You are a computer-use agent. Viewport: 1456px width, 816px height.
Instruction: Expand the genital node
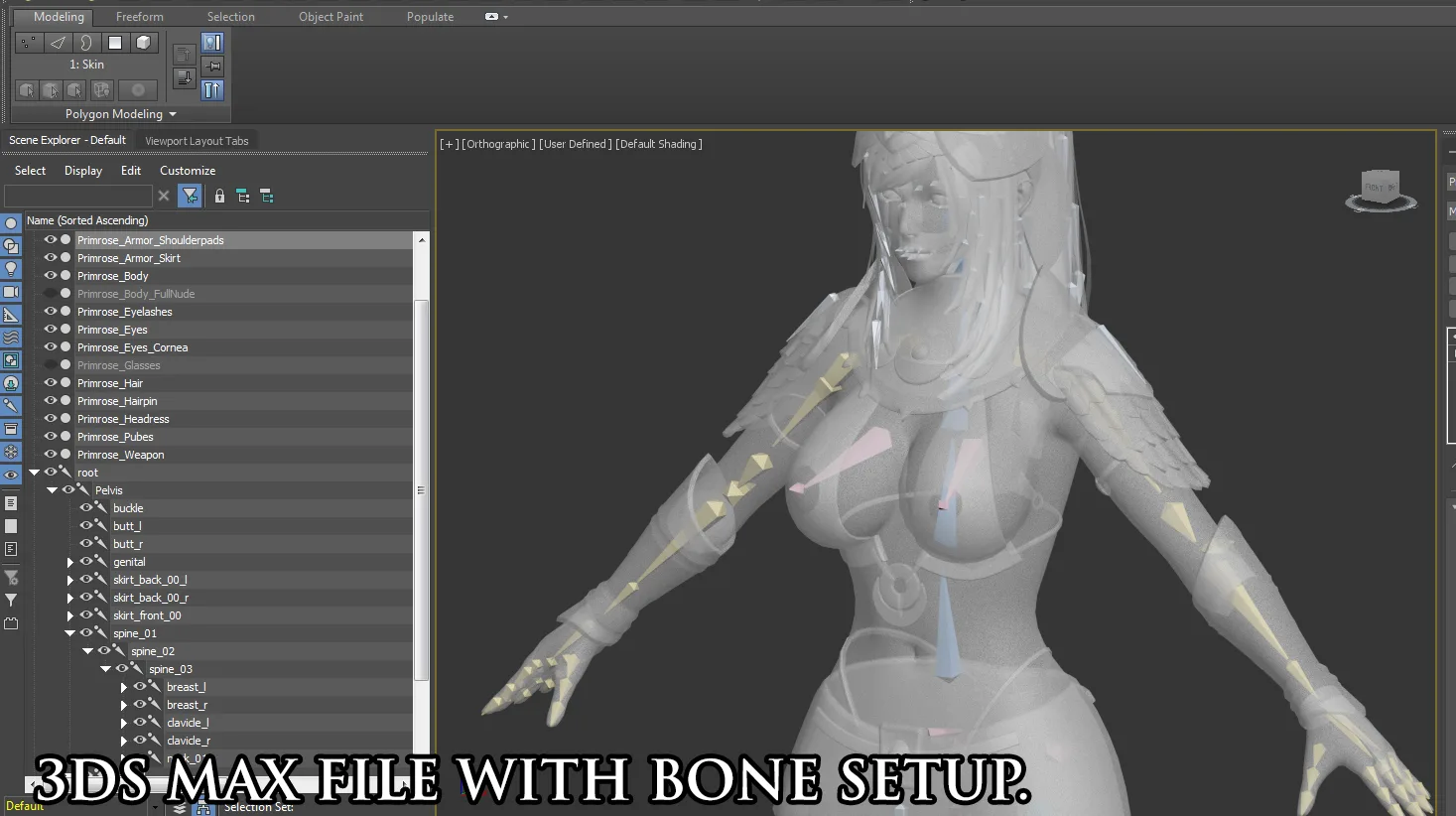(x=70, y=562)
